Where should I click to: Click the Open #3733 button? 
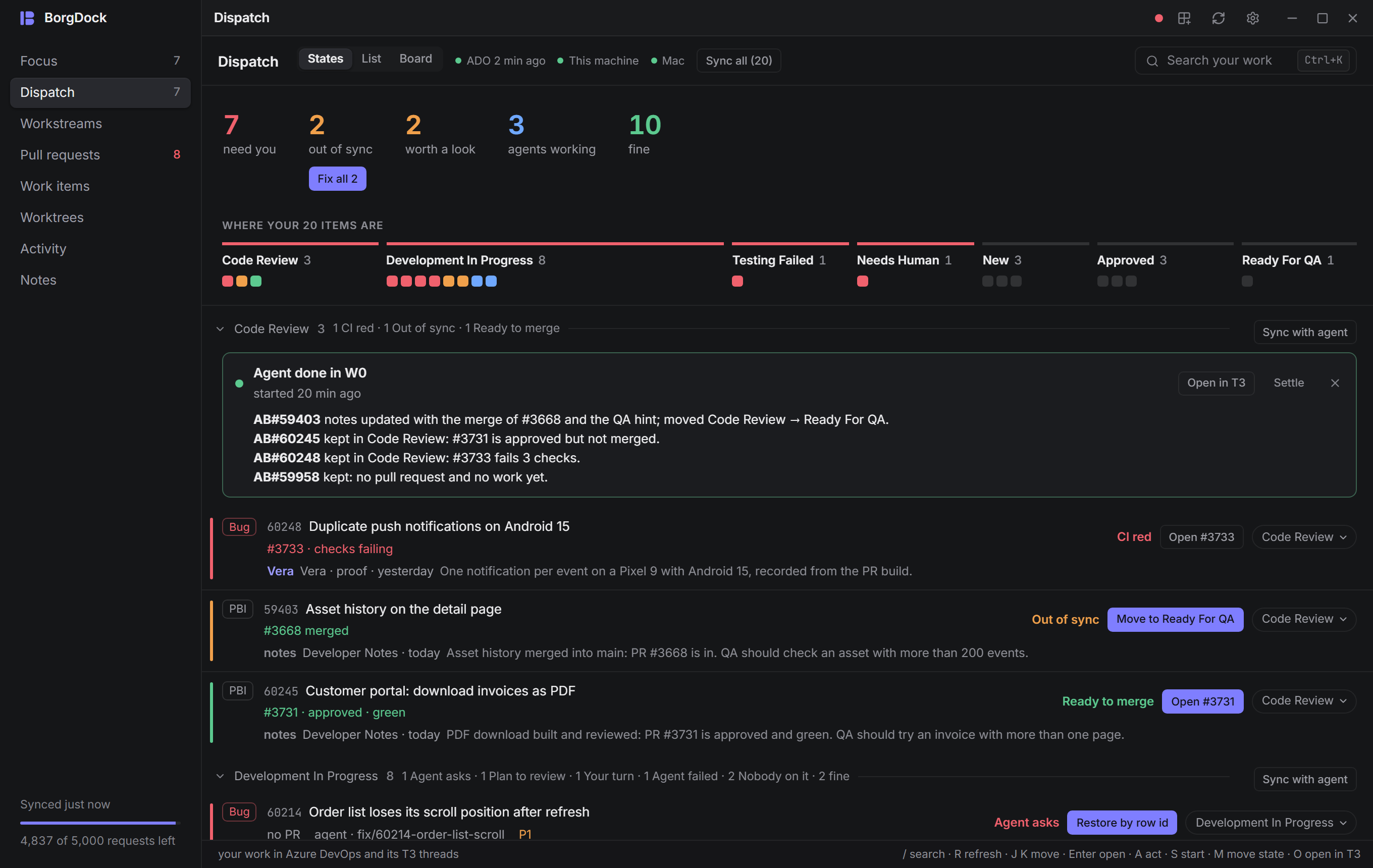tap(1201, 537)
